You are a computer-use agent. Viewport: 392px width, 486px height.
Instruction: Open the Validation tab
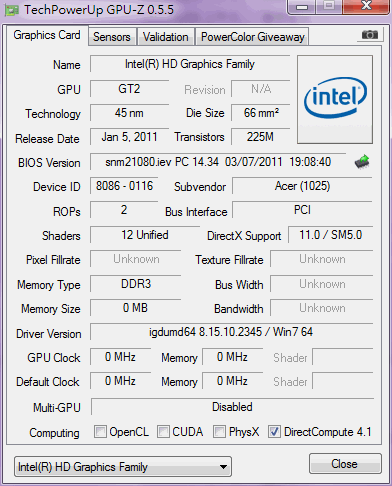(166, 37)
